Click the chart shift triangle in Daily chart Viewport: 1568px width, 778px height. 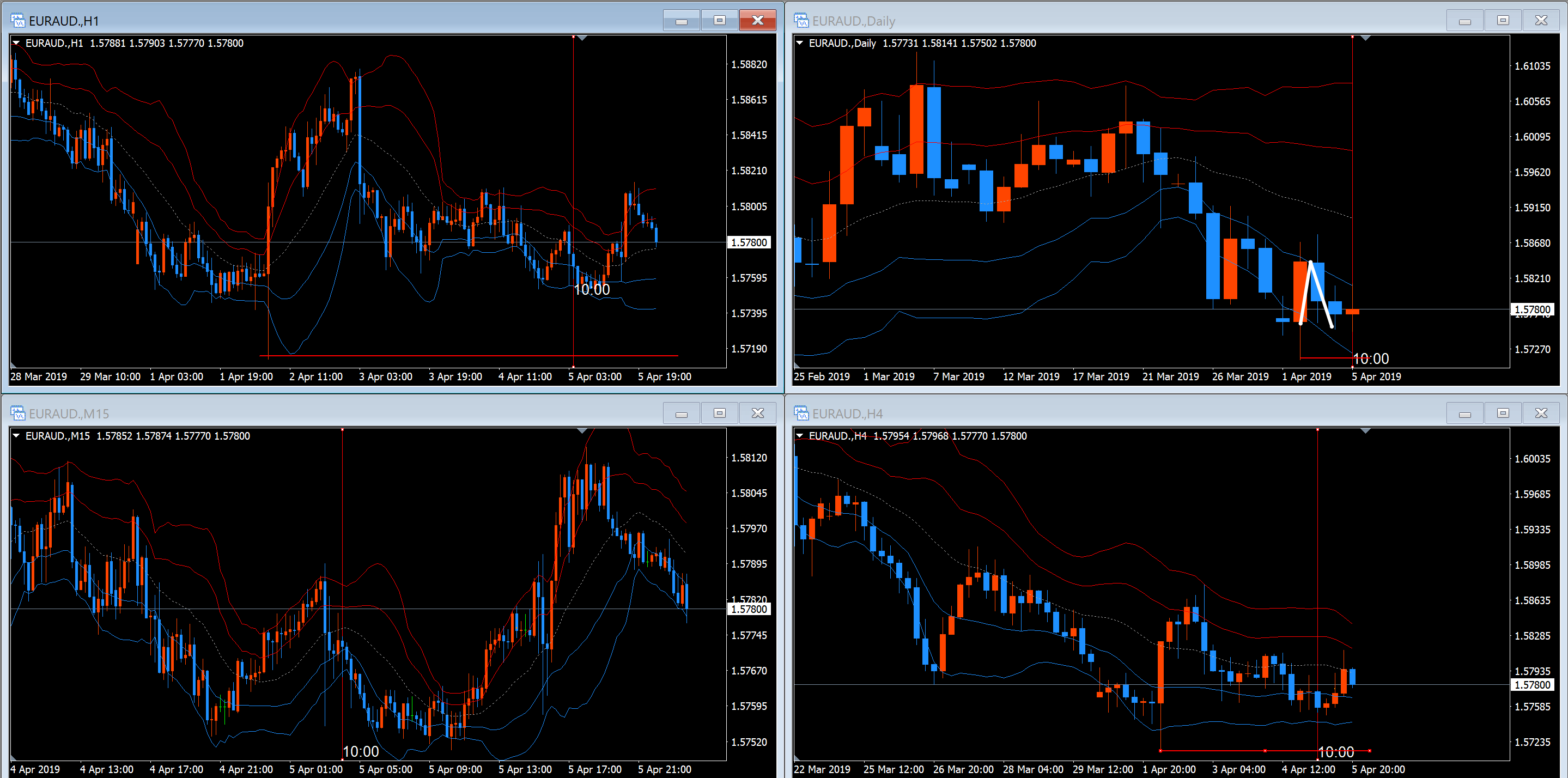tap(1365, 38)
